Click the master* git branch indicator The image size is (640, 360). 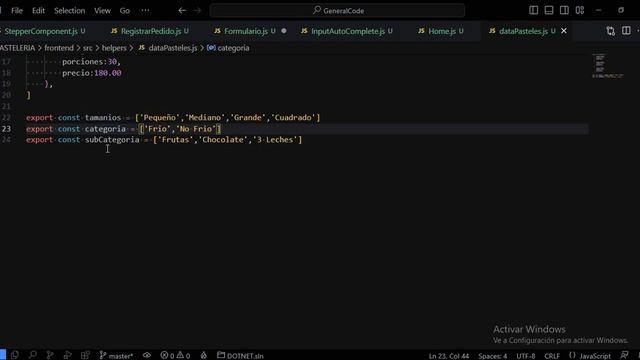116,356
